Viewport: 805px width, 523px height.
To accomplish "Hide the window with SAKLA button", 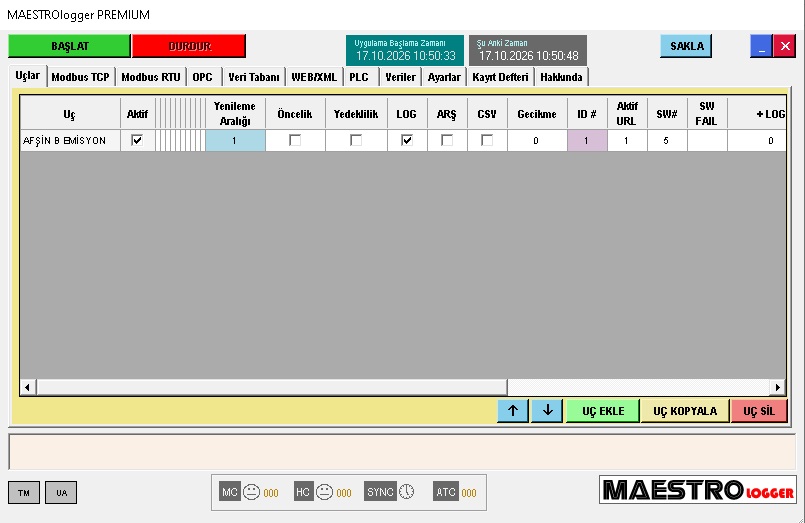I will 686,46.
